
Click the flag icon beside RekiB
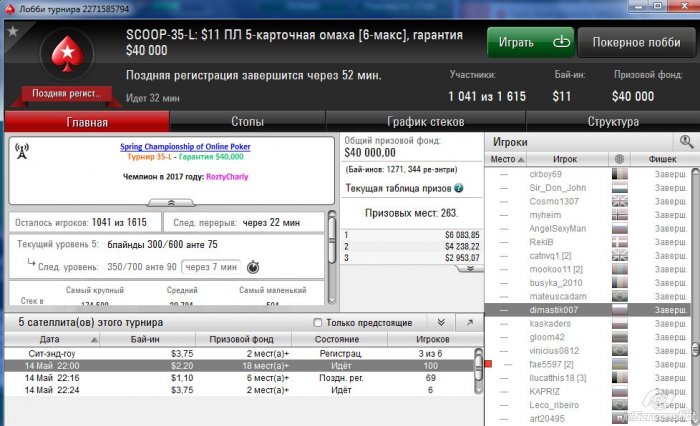[620, 242]
